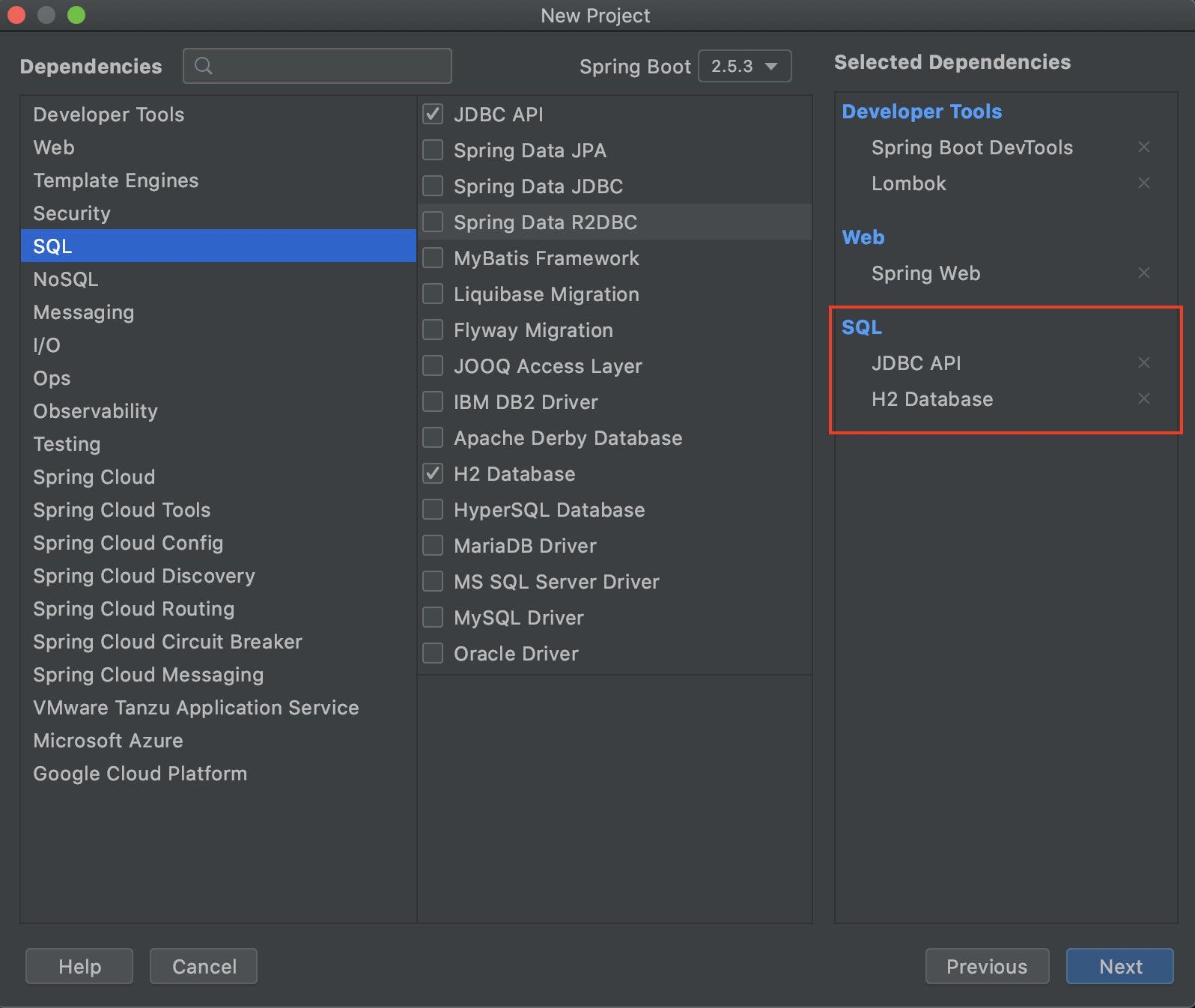Image resolution: width=1195 pixels, height=1008 pixels.
Task: Go back with the Previous button
Action: (987, 966)
